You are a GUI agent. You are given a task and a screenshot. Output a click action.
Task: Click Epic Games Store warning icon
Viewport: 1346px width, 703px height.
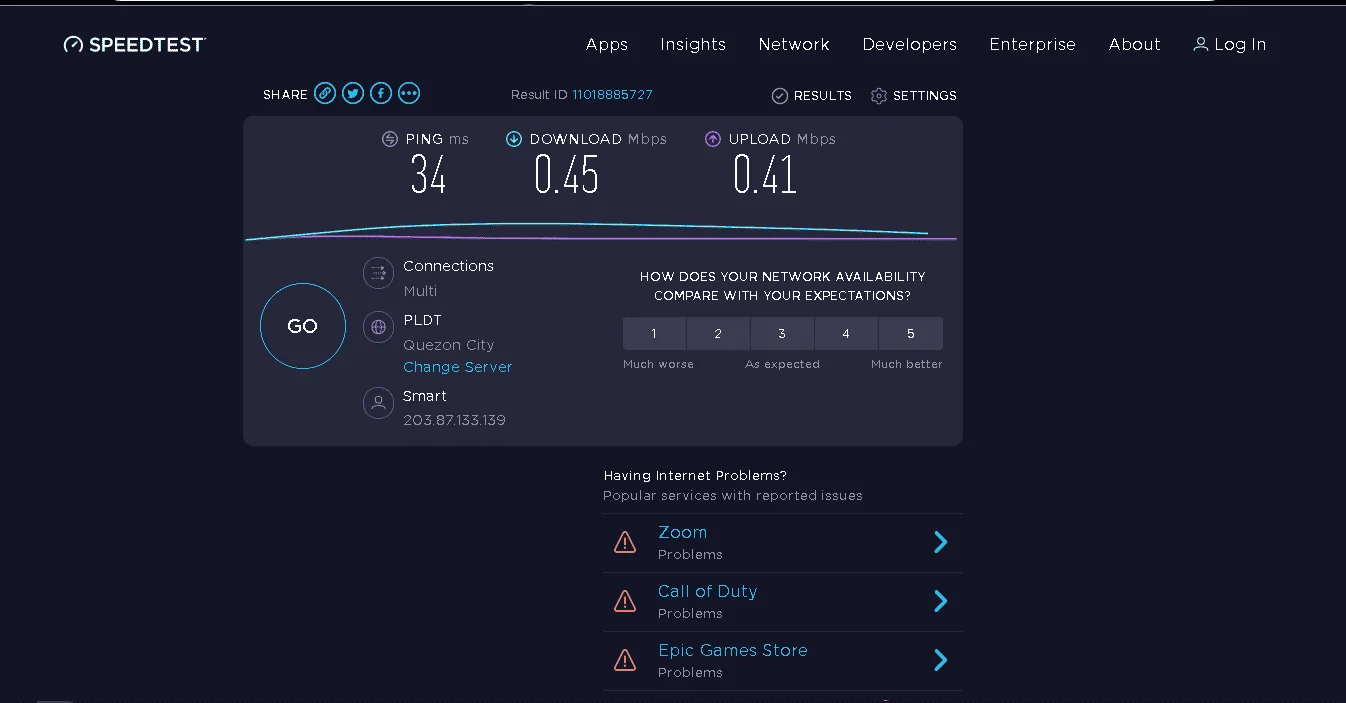(x=625, y=660)
